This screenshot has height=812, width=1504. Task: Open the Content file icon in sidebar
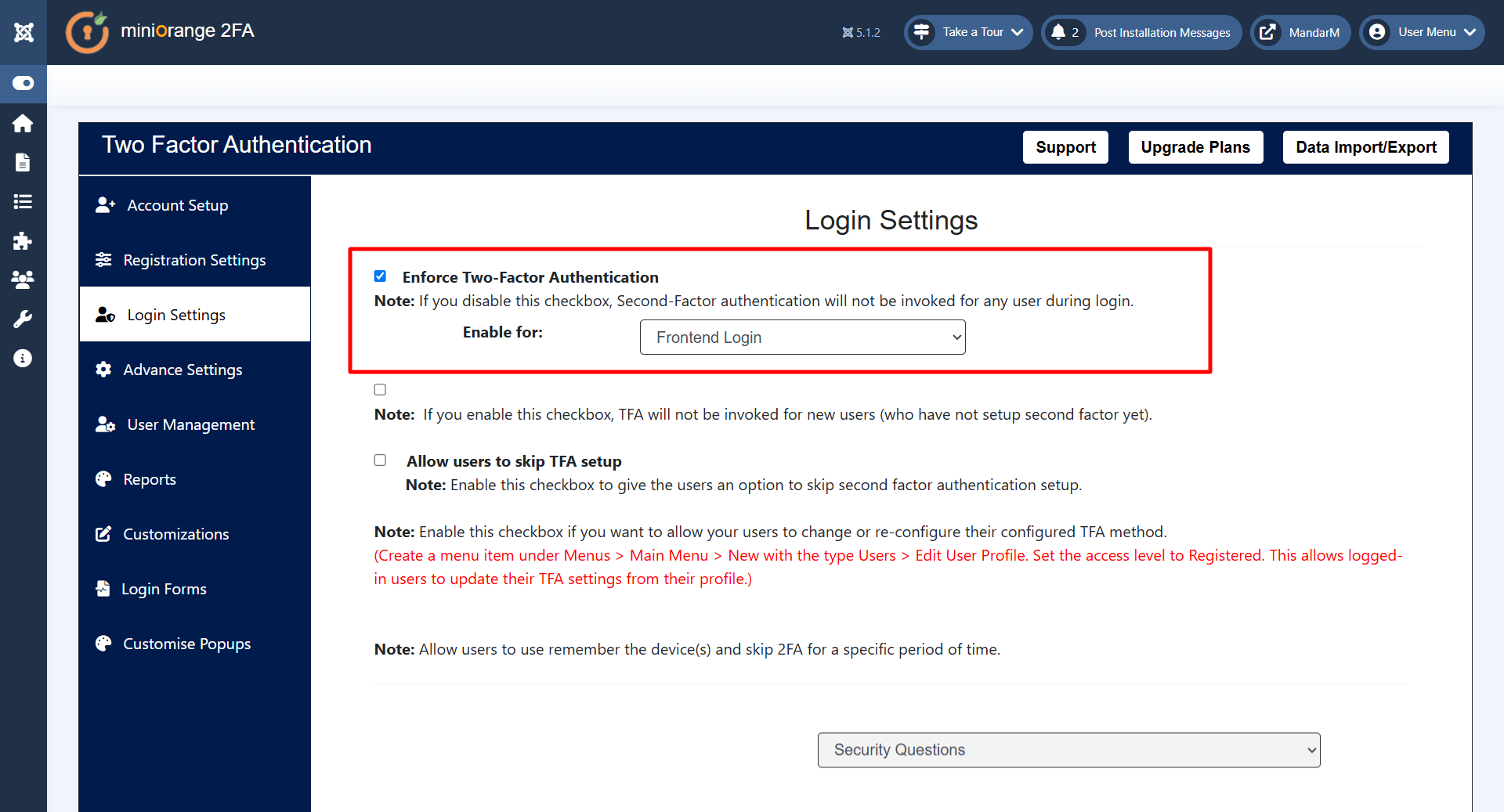click(x=23, y=162)
